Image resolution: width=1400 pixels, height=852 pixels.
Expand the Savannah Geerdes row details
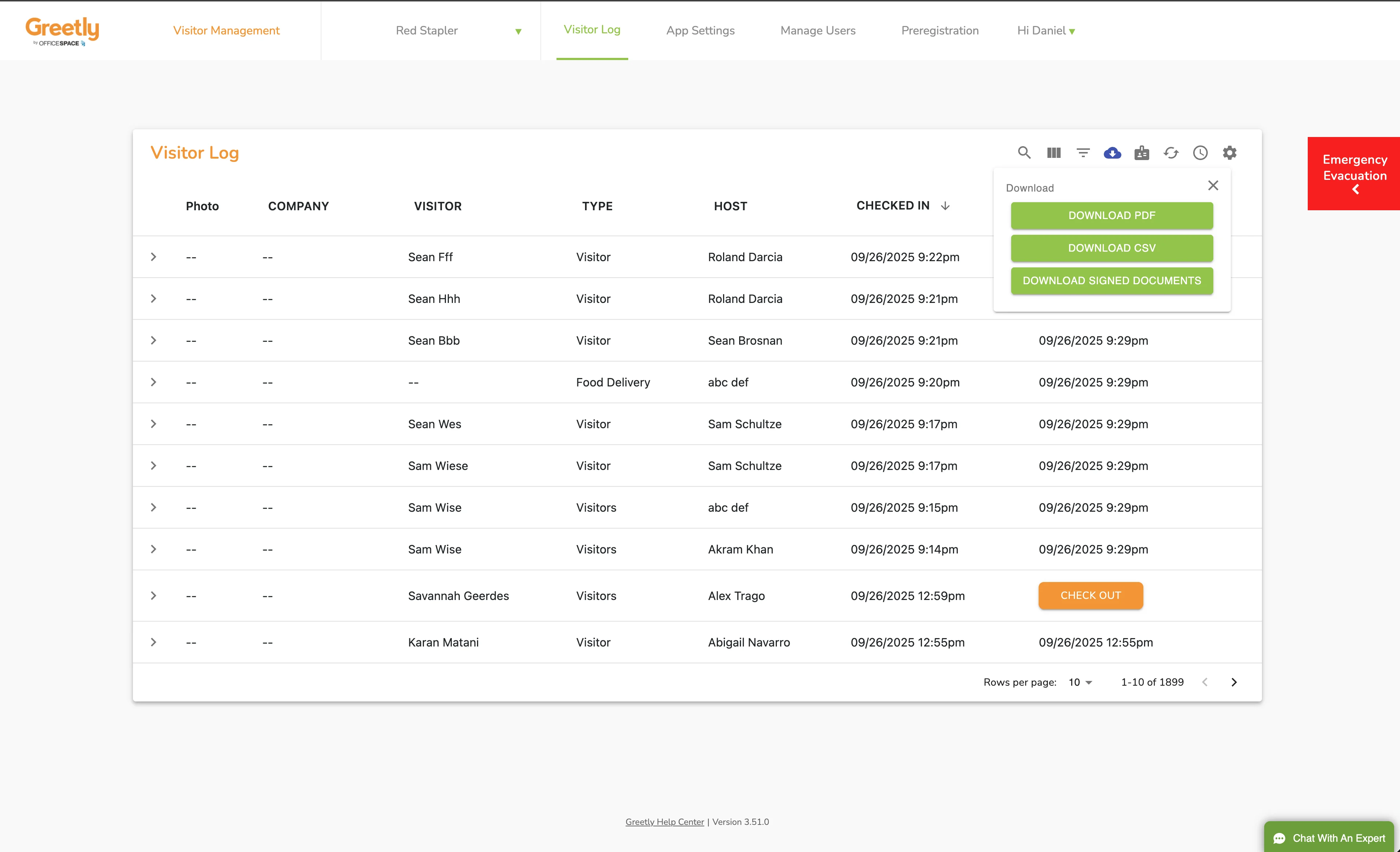click(153, 596)
